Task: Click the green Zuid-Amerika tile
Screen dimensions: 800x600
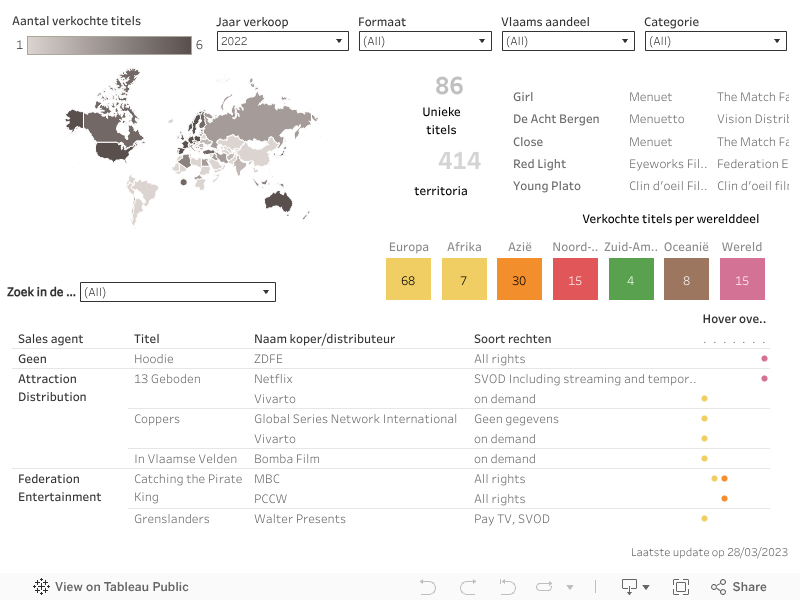Action: [630, 280]
